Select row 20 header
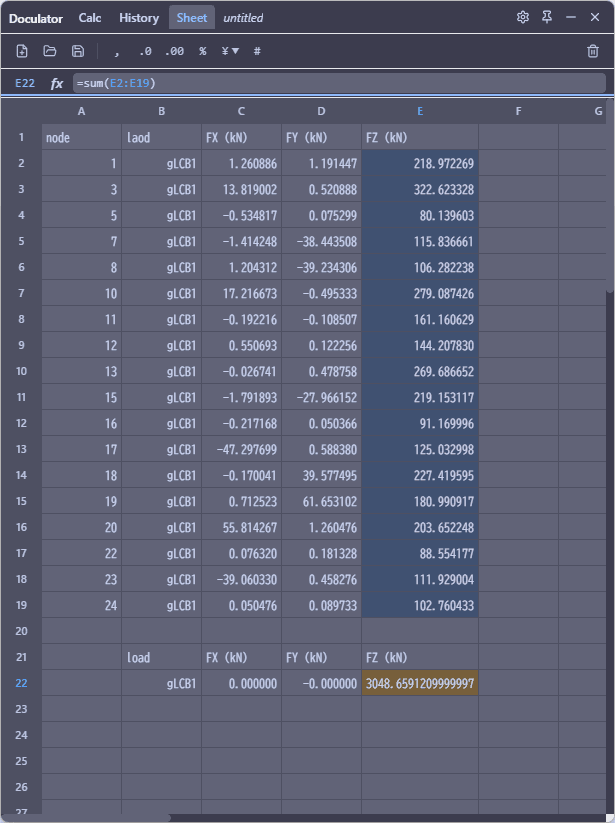The image size is (615, 823). pos(22,631)
